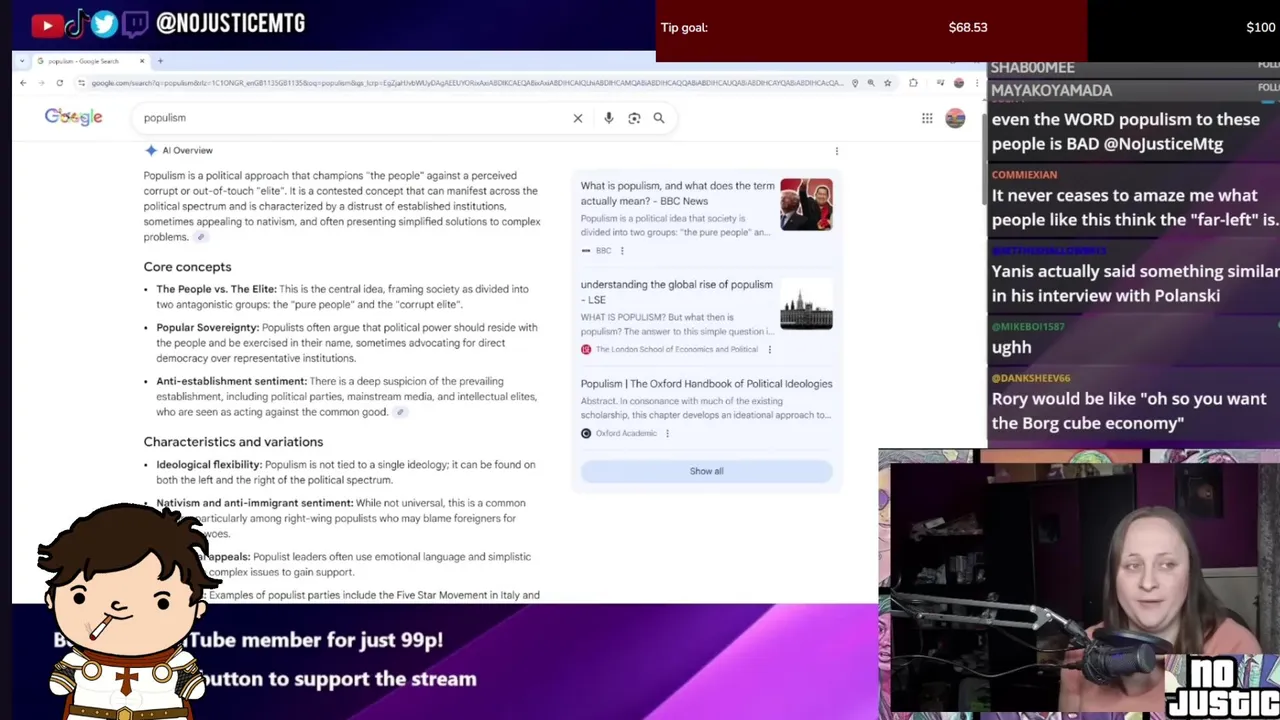Open the BBC News populism article
Image resolution: width=1280 pixels, height=720 pixels.
677,193
